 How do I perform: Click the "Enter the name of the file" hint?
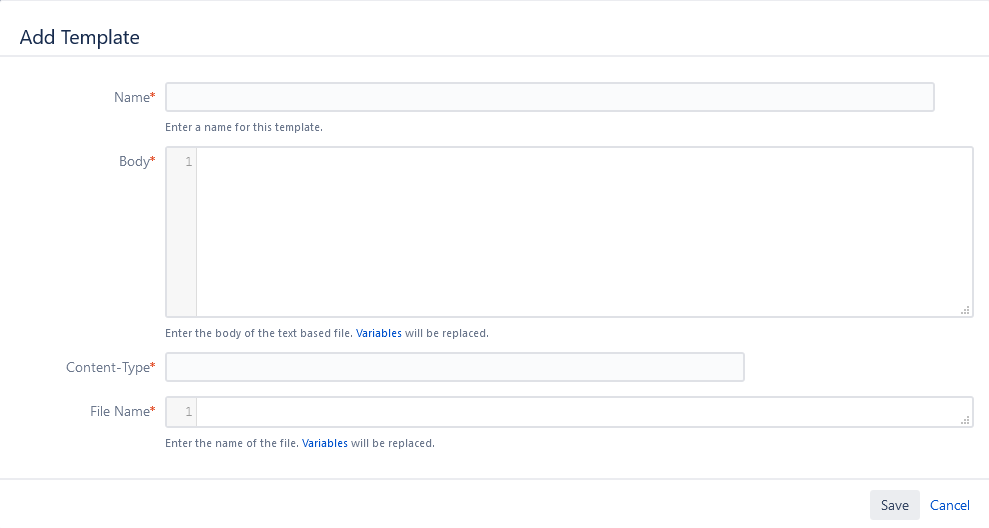232,442
